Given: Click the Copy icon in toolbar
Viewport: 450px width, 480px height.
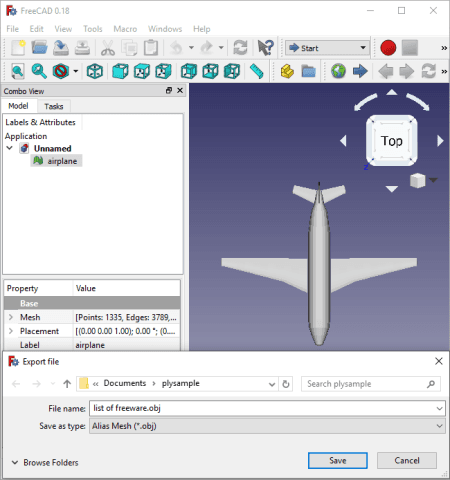Looking at the screenshot, I should pyautogui.click(x=129, y=48).
